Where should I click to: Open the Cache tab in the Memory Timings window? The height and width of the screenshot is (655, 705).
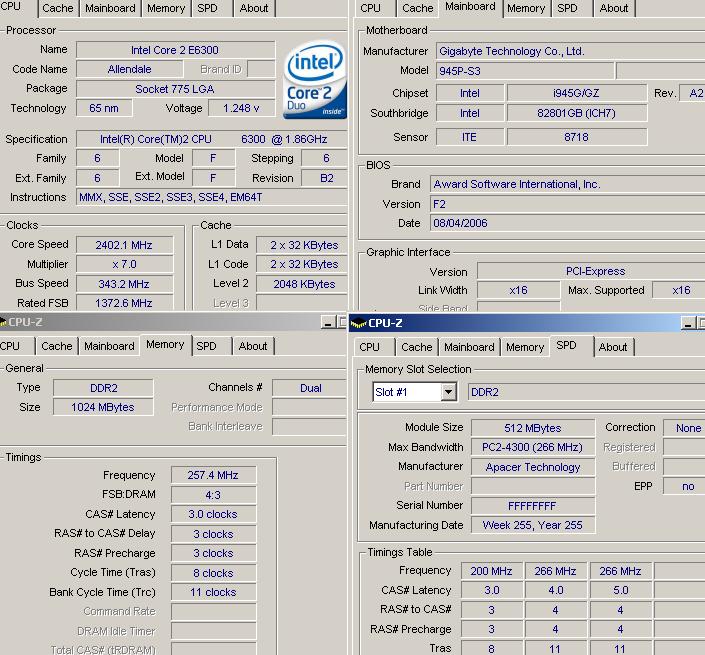click(x=57, y=346)
